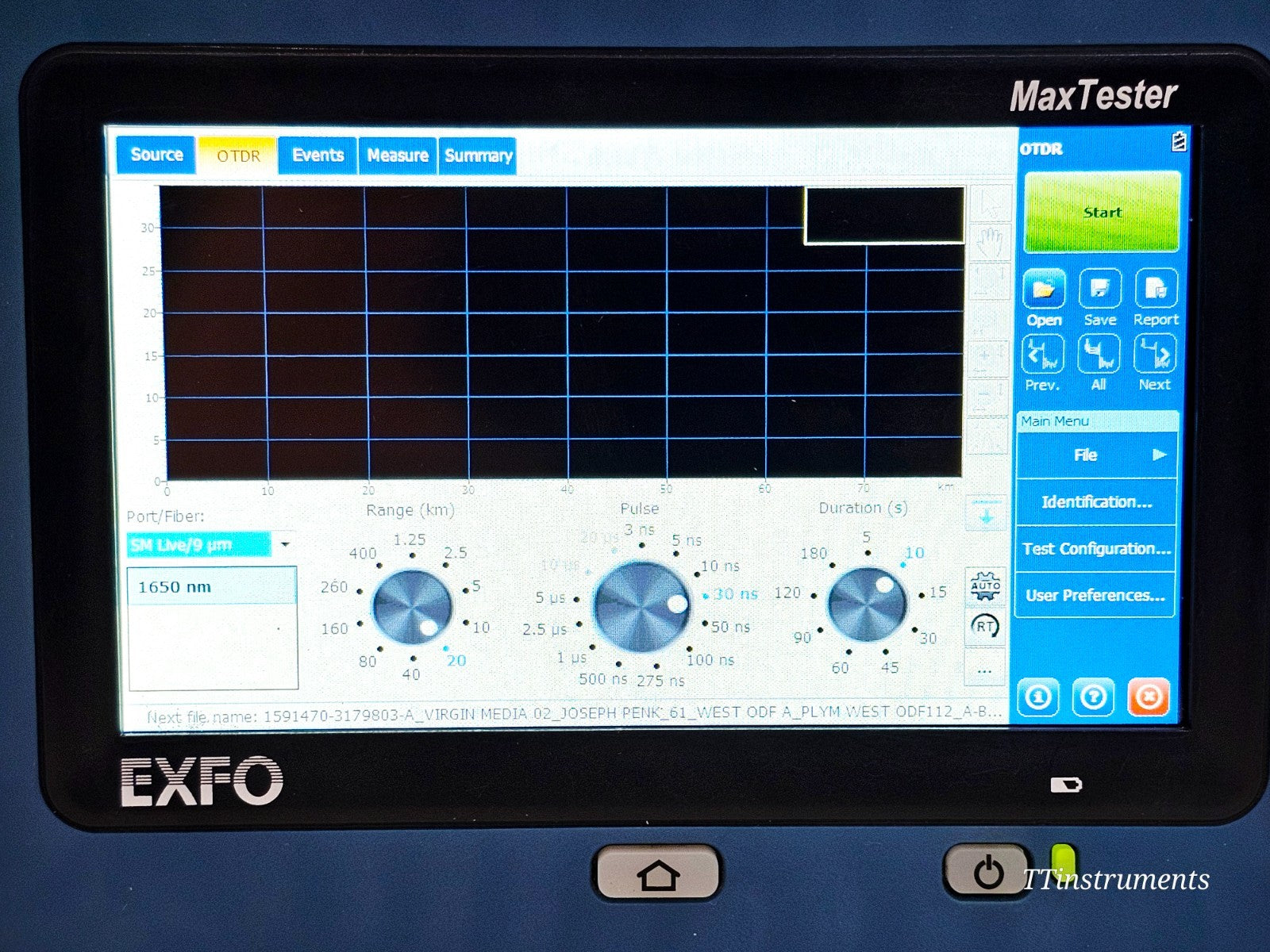Set Range dial to 80 km

click(368, 662)
